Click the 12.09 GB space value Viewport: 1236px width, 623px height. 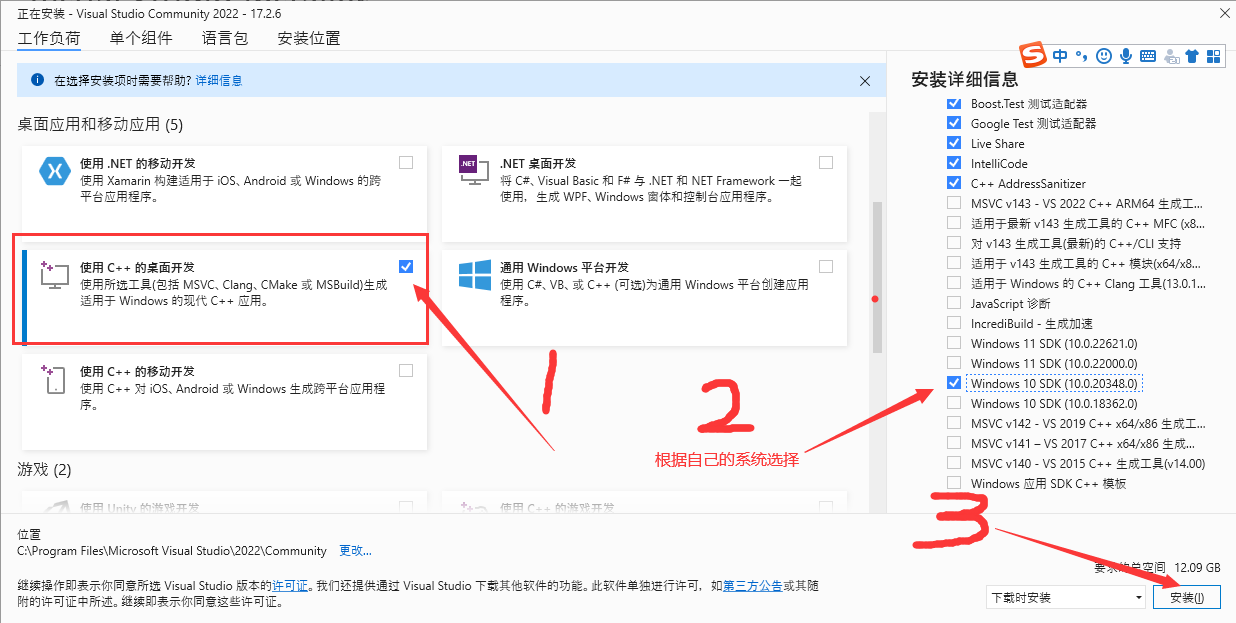pos(1196,567)
